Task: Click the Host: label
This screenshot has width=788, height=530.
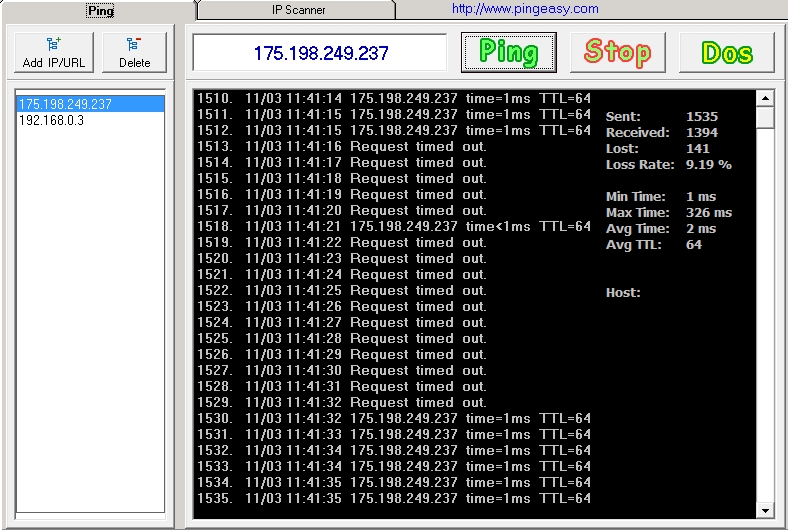Action: pyautogui.click(x=623, y=292)
